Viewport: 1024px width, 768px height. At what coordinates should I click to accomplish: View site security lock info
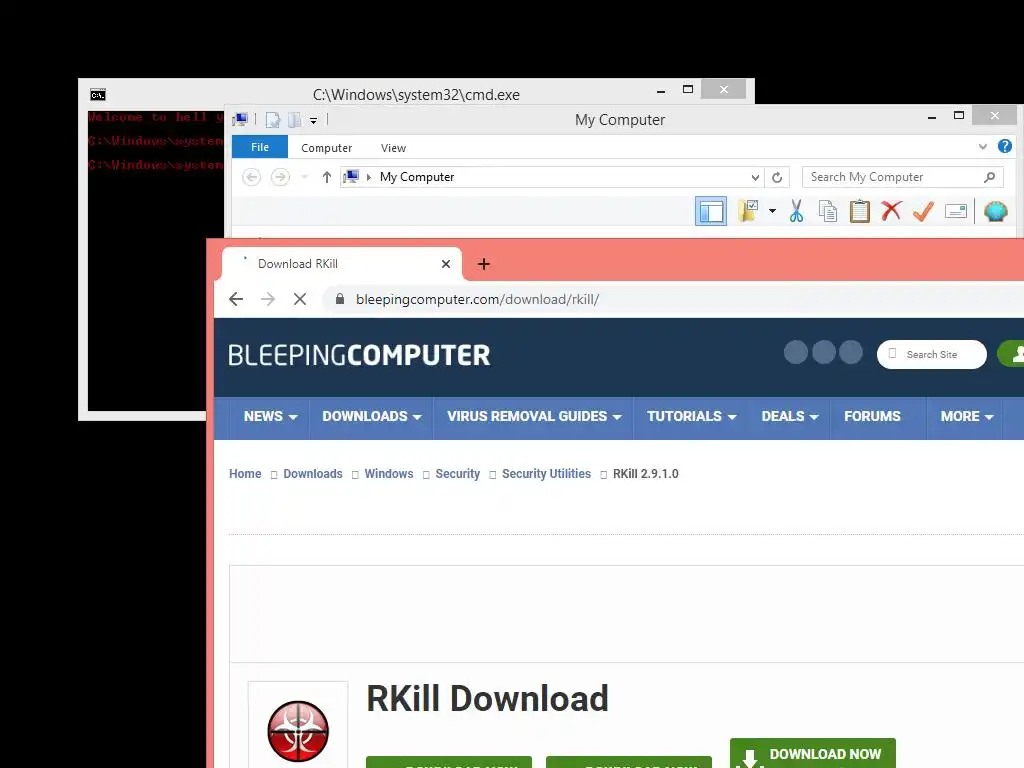tap(340, 299)
